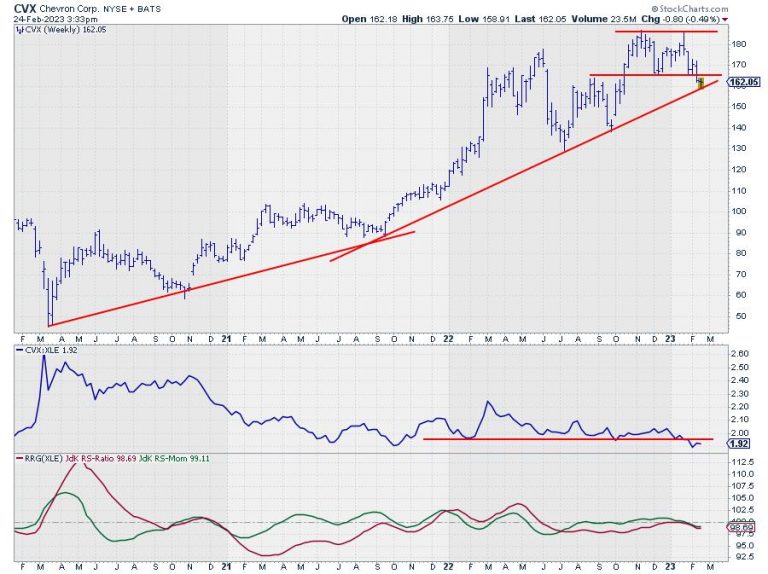The image size is (768, 574).
Task: Click the CVX:XLE 1.92 legend label
Action: click(x=51, y=350)
